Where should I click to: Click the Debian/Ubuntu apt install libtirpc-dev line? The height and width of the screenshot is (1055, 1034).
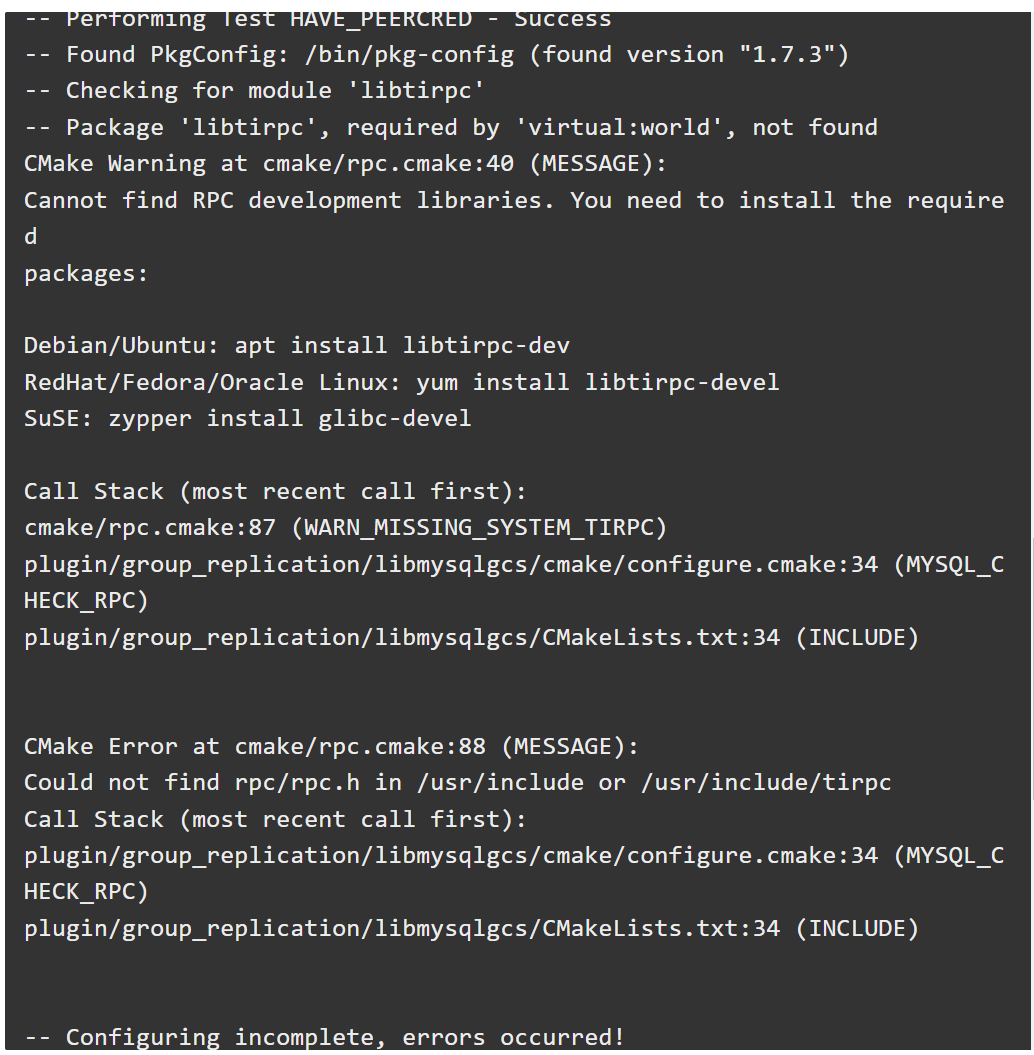coord(297,346)
